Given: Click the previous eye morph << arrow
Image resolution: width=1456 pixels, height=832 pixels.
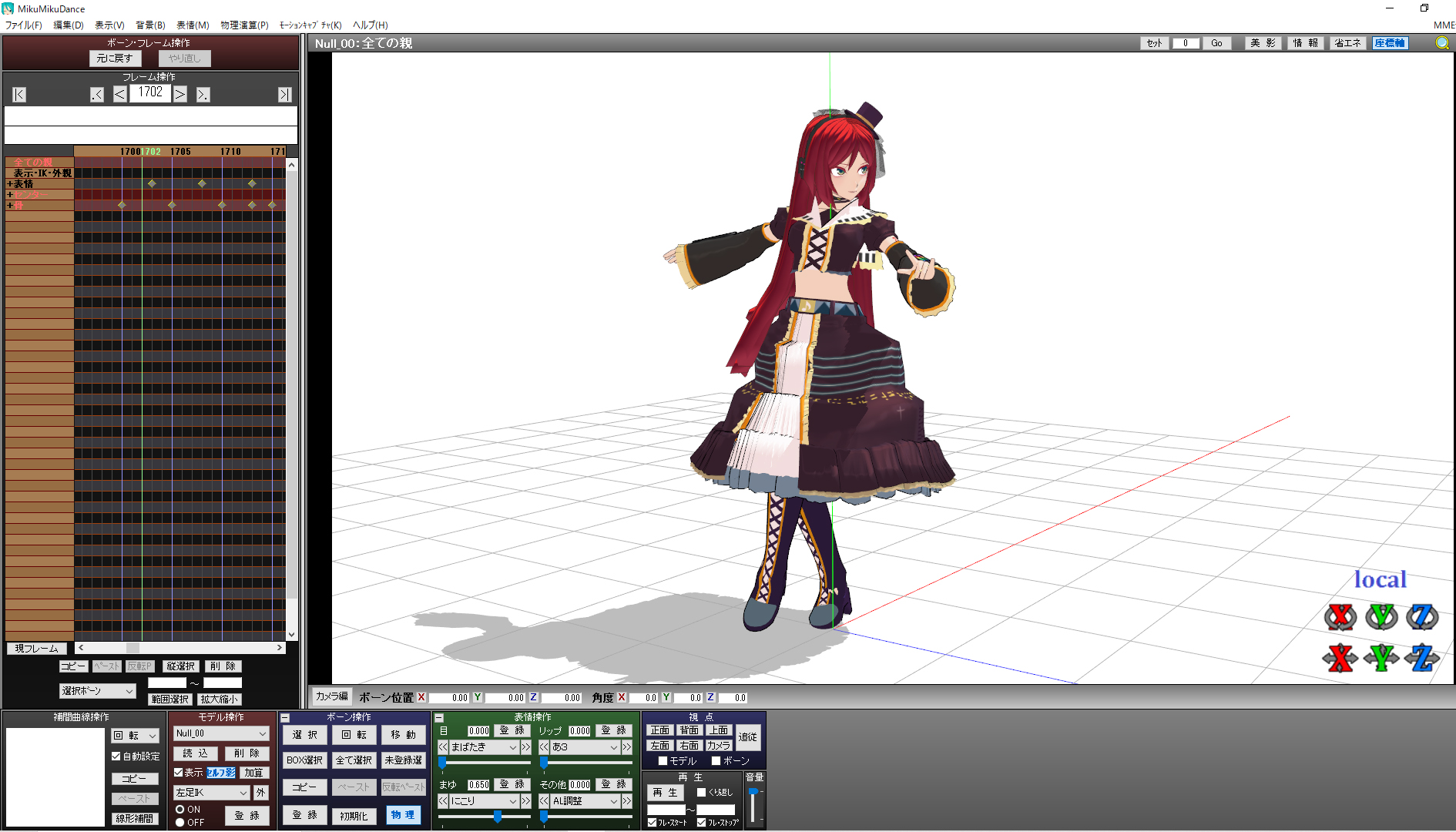Looking at the screenshot, I should click(x=443, y=747).
